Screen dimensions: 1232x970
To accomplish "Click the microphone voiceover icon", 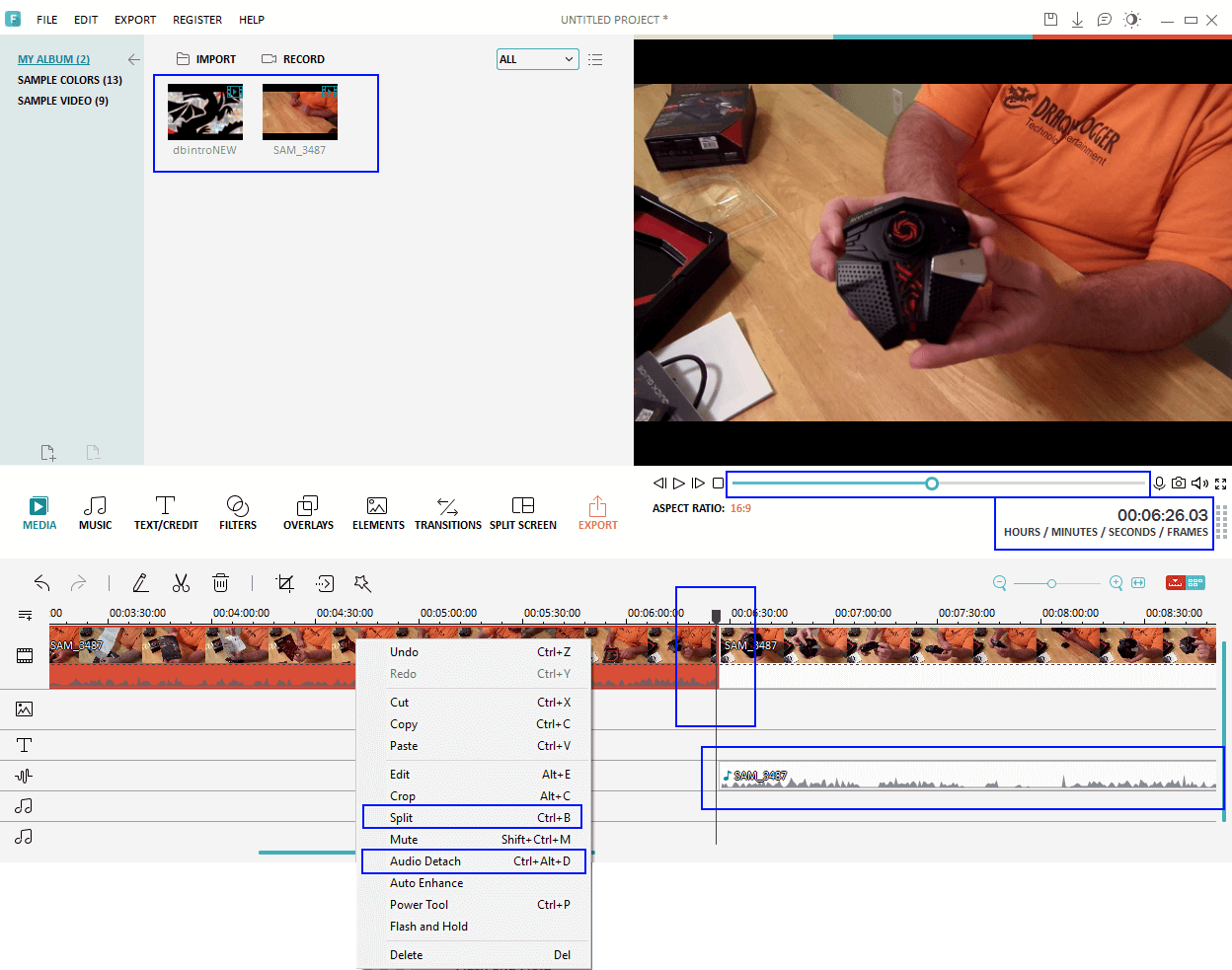I will click(x=1160, y=484).
